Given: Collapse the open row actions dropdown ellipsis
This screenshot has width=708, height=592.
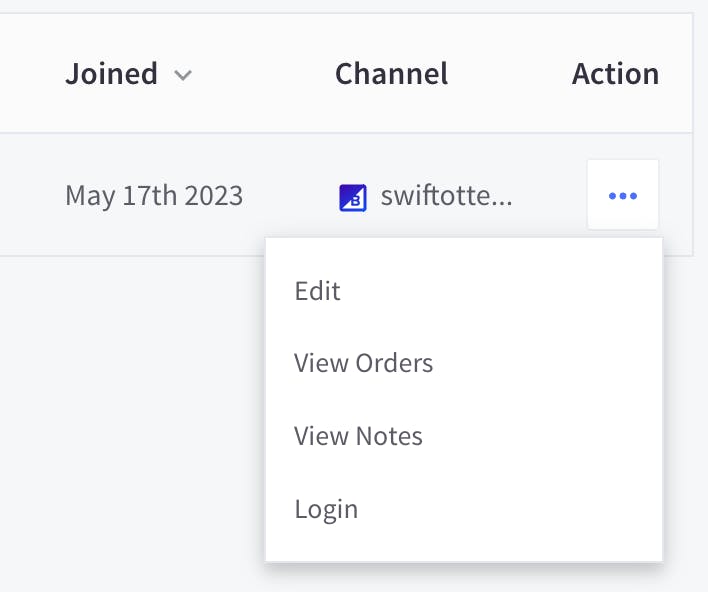Looking at the screenshot, I should [622, 195].
